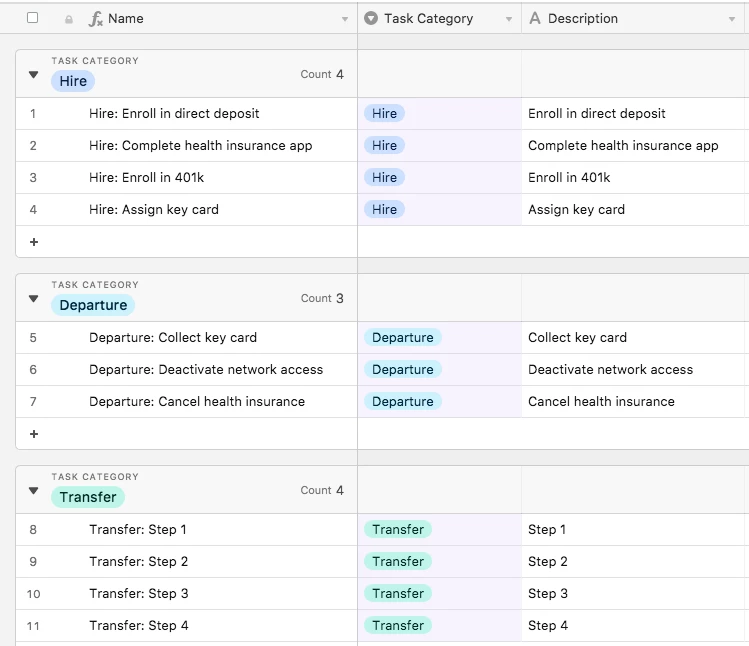Viewport: 749px width, 646px height.
Task: Click the Count 3 summary for Departure
Action: pyautogui.click(x=322, y=299)
